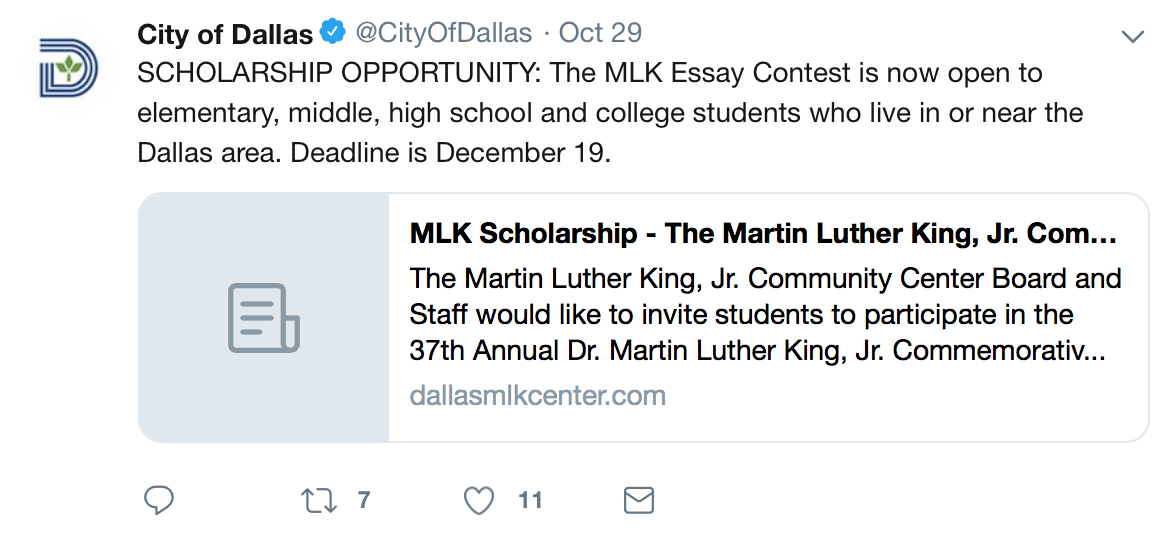Click the like count of 11
The image size is (1168, 536).
[530, 500]
